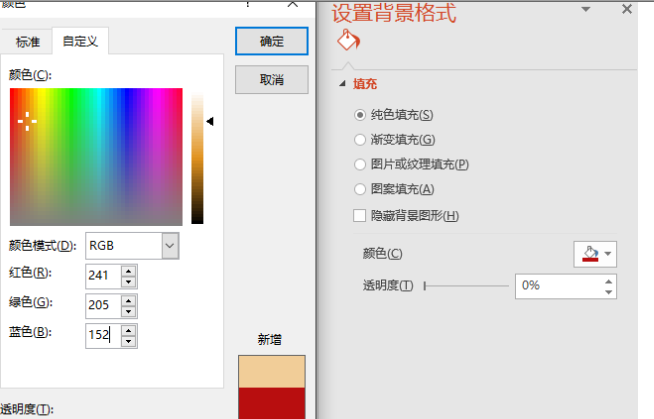Click the luminance bar black arrow

[210, 121]
